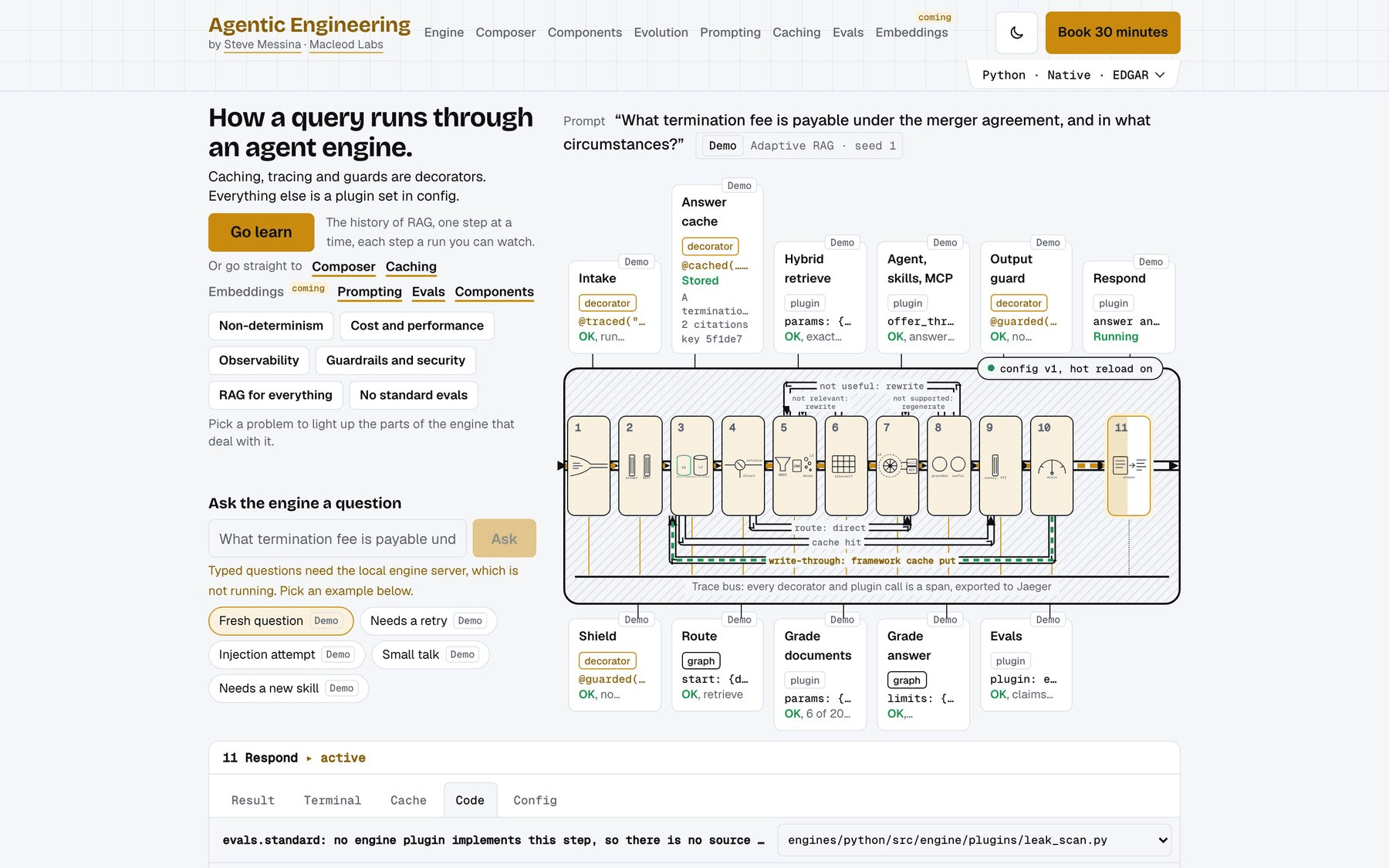Image resolution: width=1389 pixels, height=868 pixels.
Task: Click the Go learn button
Action: (261, 232)
